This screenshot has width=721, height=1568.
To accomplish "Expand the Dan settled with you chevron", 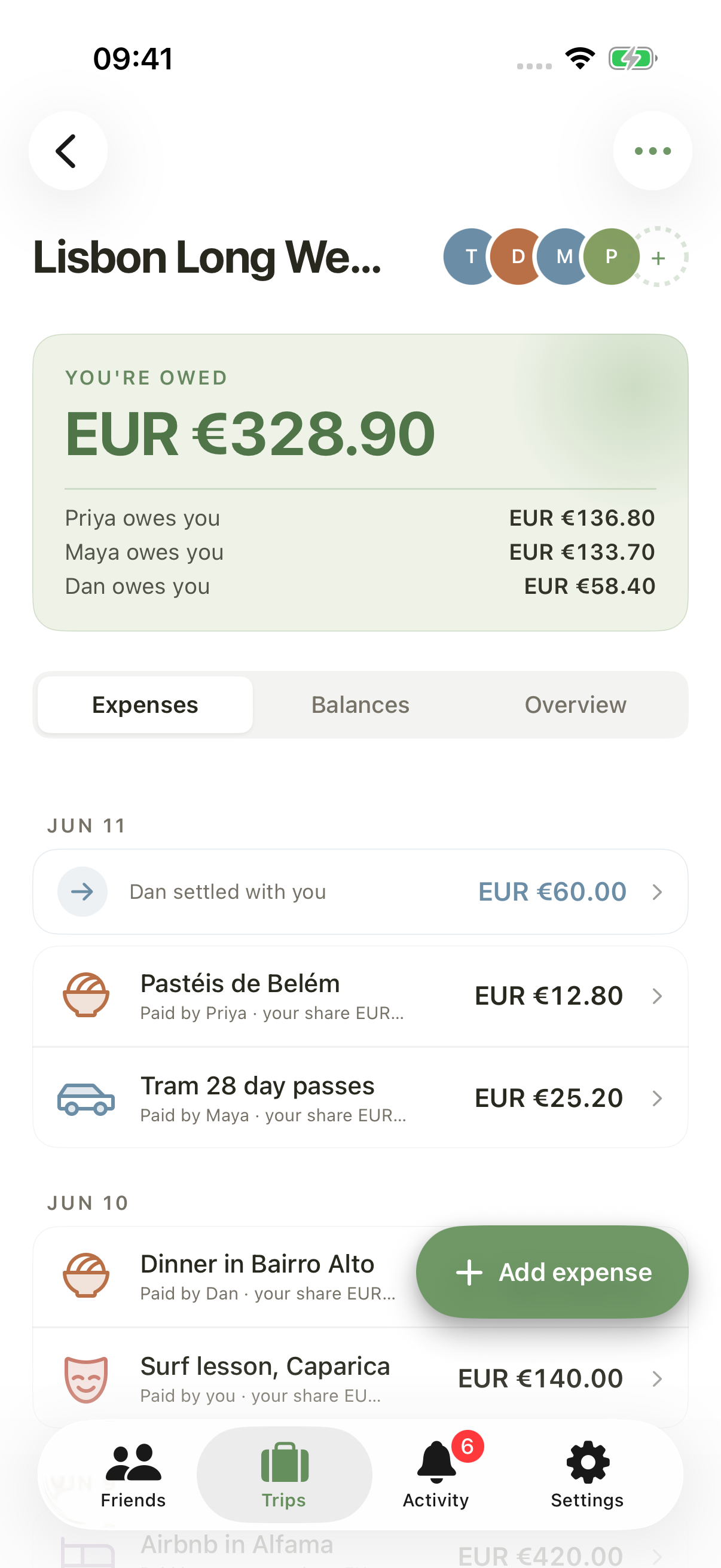I will 657,892.
